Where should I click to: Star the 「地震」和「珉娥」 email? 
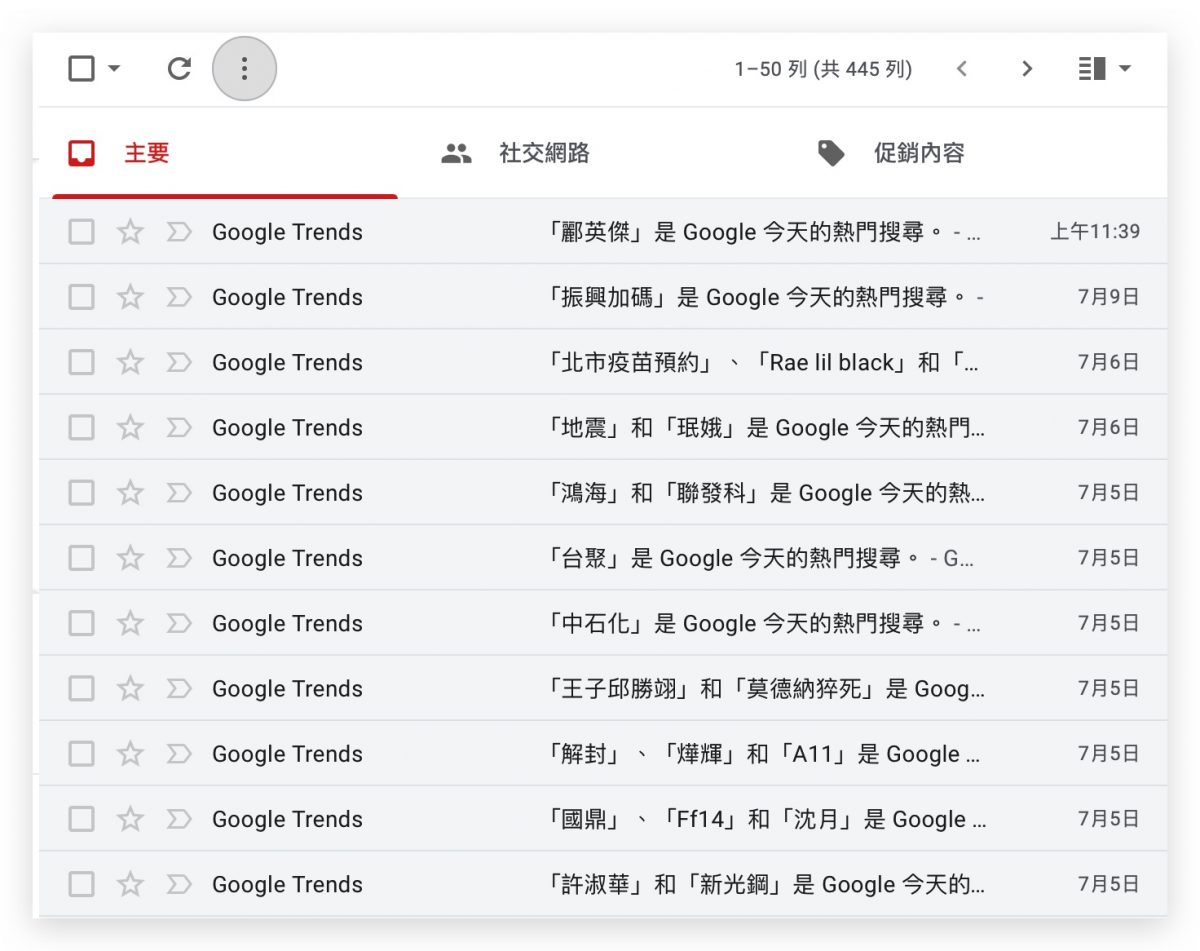pos(130,428)
